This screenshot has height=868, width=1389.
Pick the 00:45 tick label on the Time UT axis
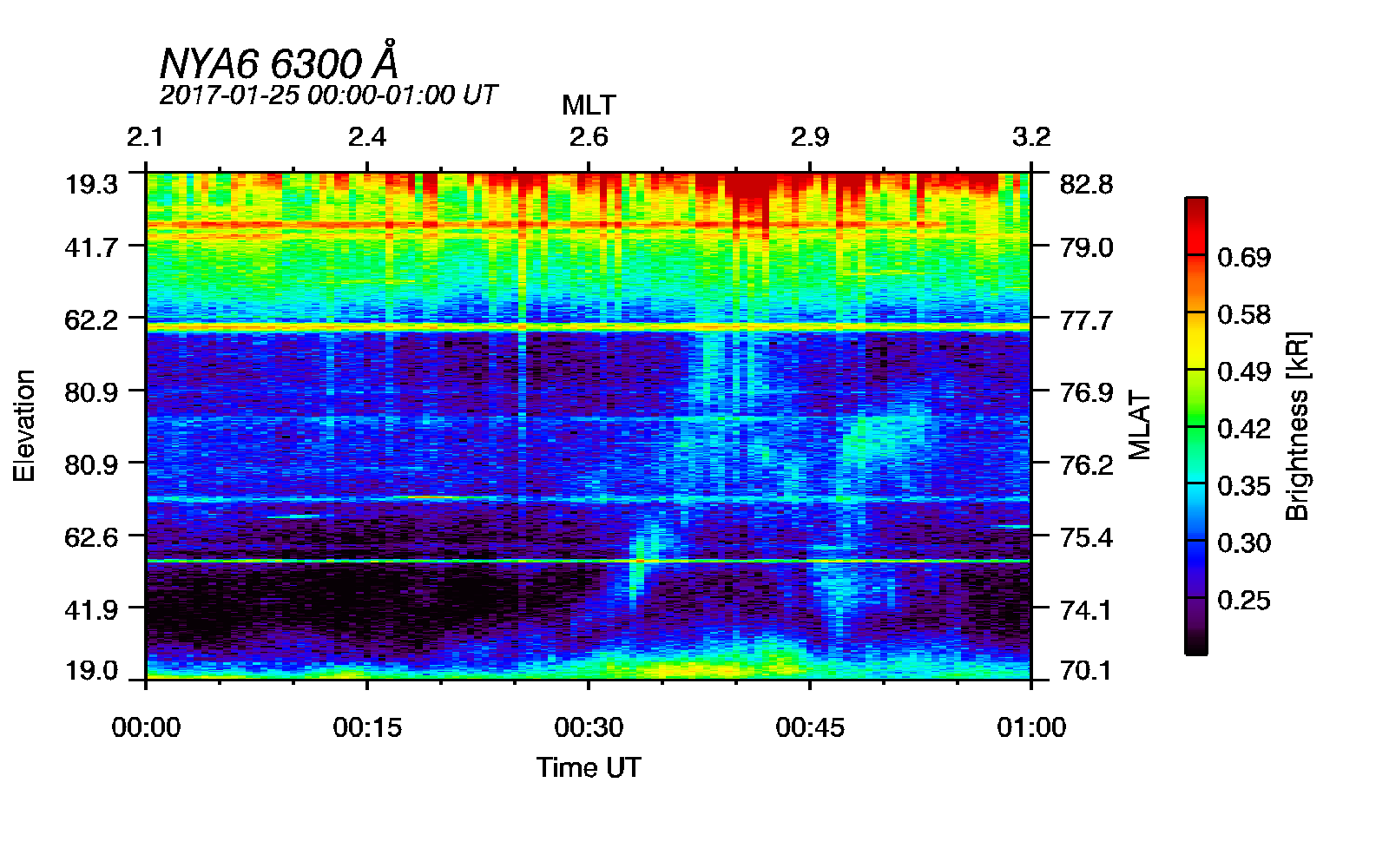point(810,727)
